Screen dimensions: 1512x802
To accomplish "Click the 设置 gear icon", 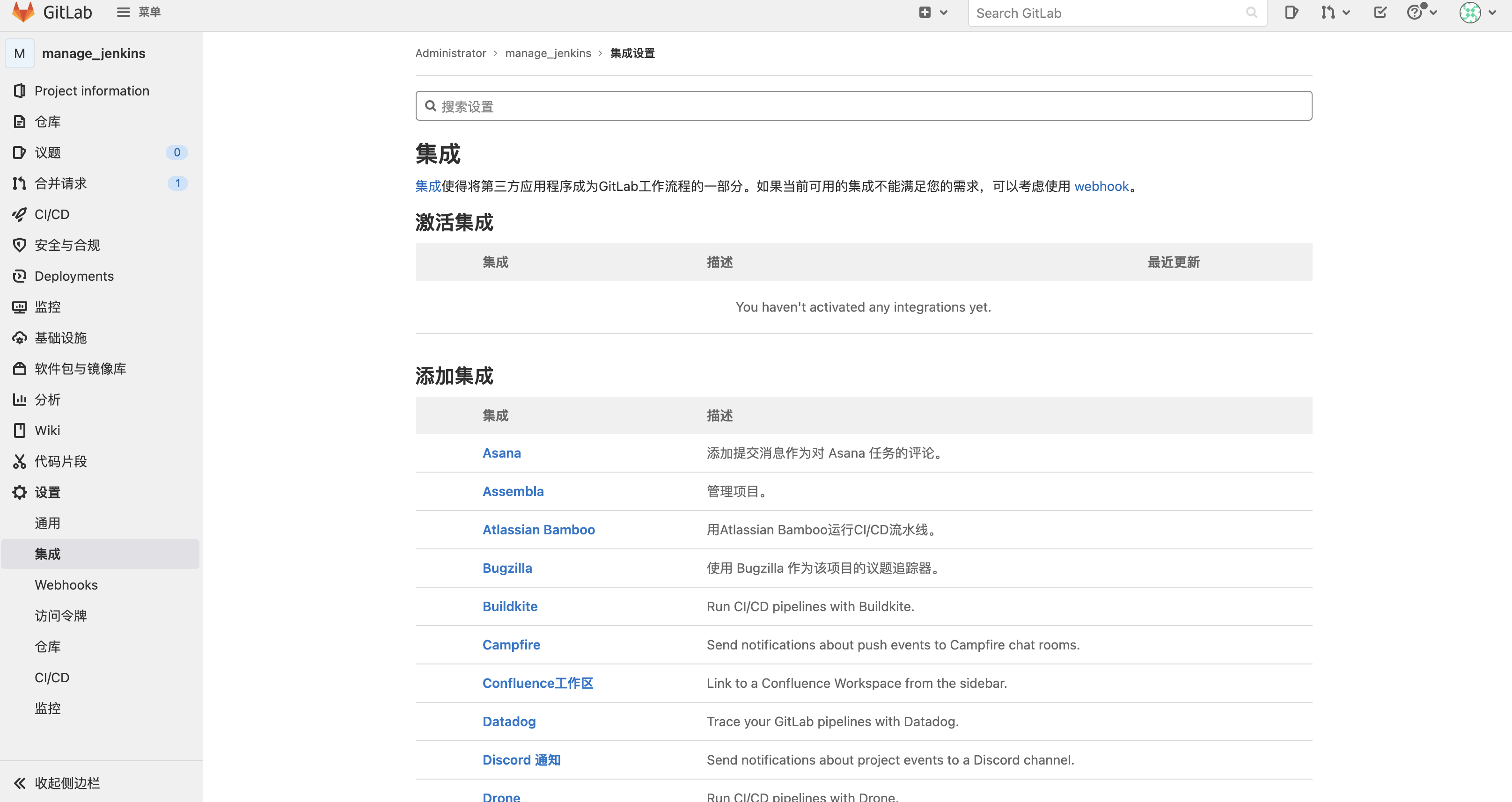I will click(x=19, y=492).
